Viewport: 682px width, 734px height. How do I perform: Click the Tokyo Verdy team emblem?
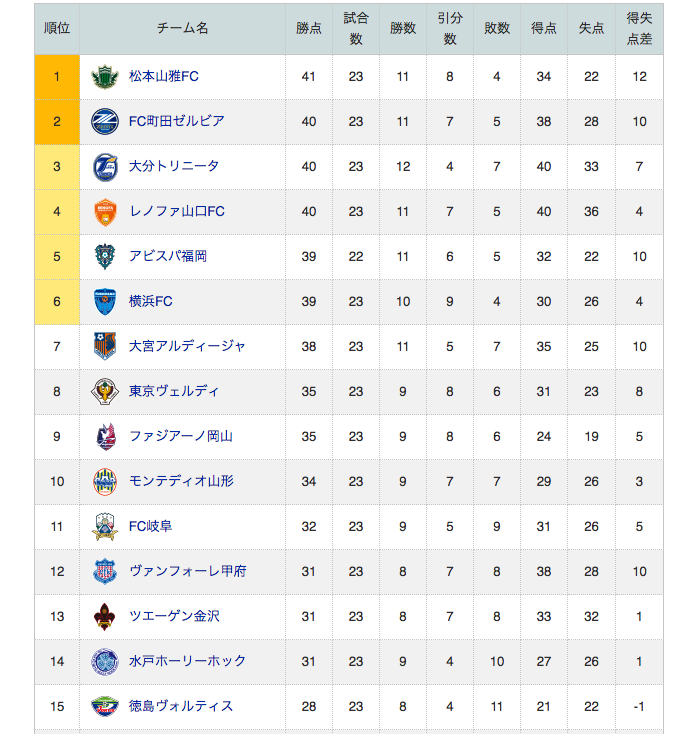coord(104,391)
